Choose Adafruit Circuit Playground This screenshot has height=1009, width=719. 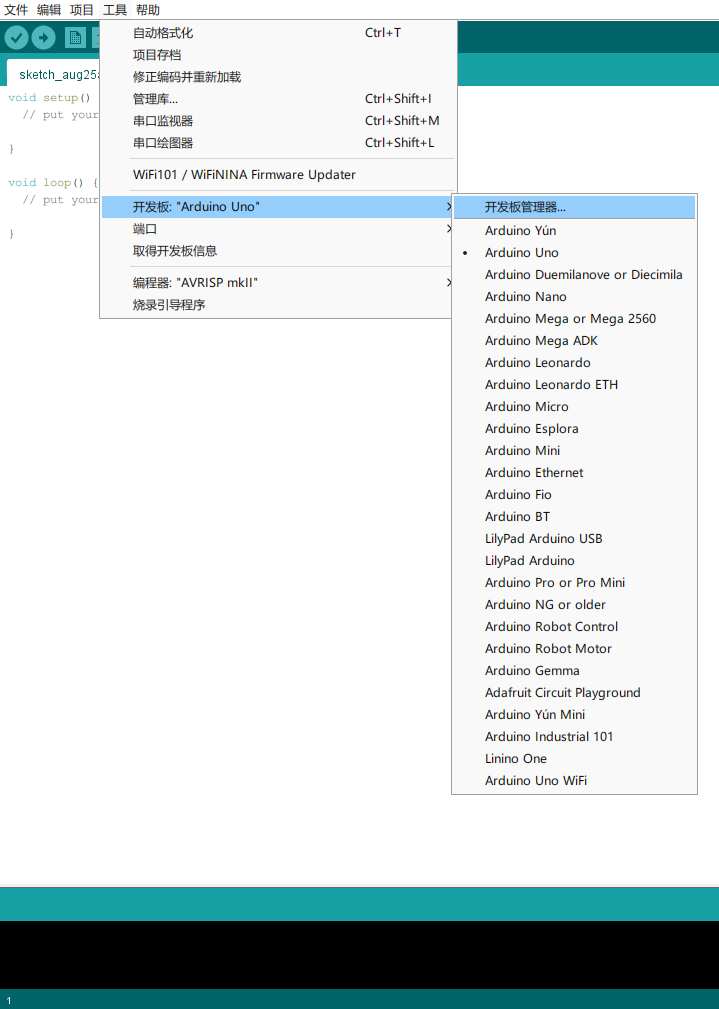pos(574,692)
